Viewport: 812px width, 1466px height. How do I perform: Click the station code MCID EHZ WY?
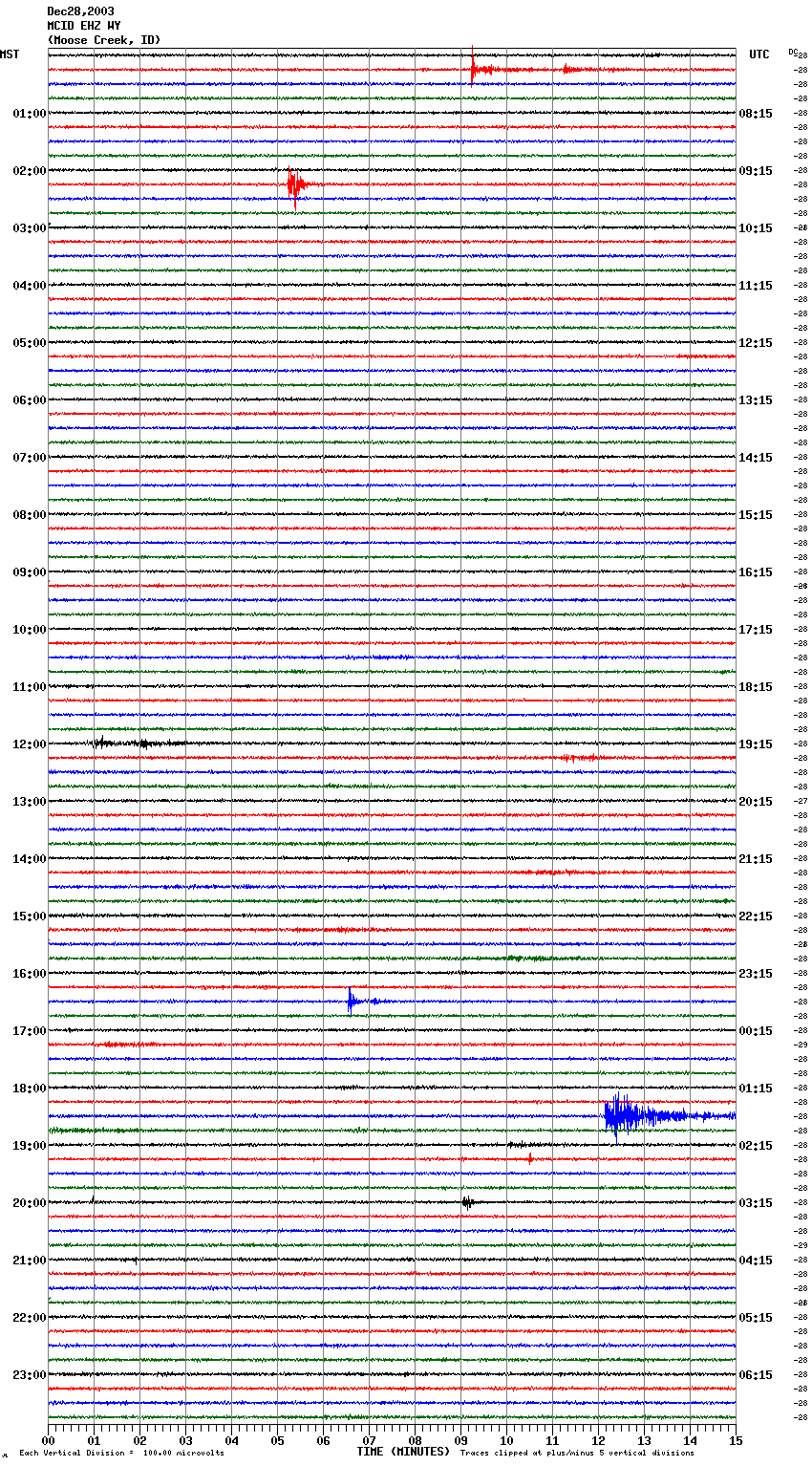click(83, 26)
